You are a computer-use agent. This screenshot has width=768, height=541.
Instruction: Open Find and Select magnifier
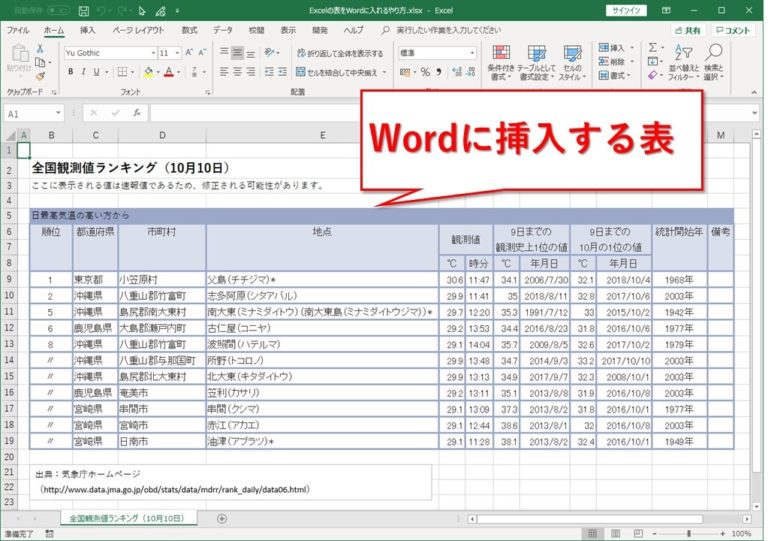pyautogui.click(x=714, y=63)
